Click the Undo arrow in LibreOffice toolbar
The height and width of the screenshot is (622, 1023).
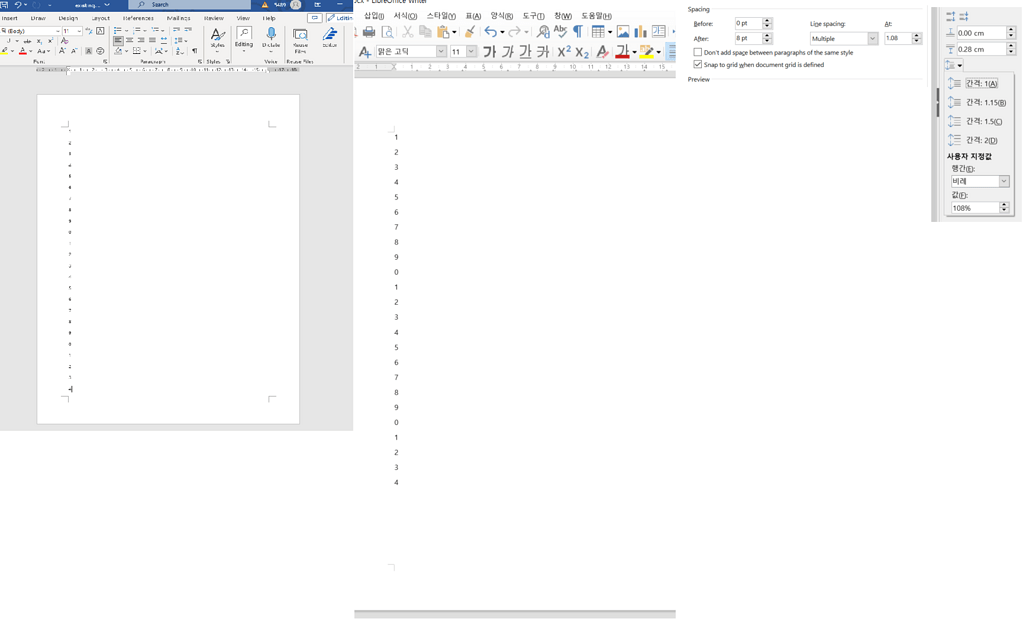pyautogui.click(x=491, y=31)
